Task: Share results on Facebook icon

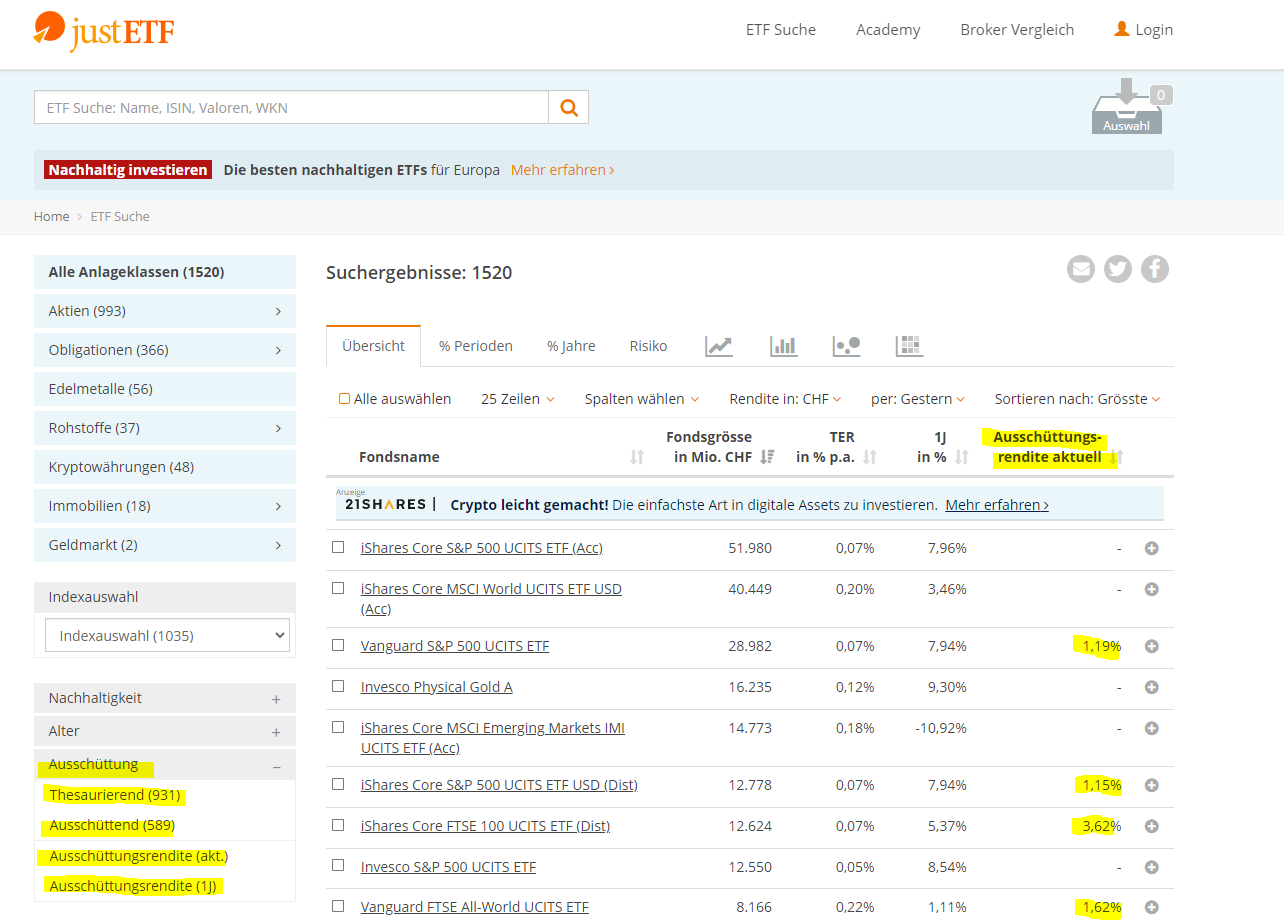Action: point(1155,269)
